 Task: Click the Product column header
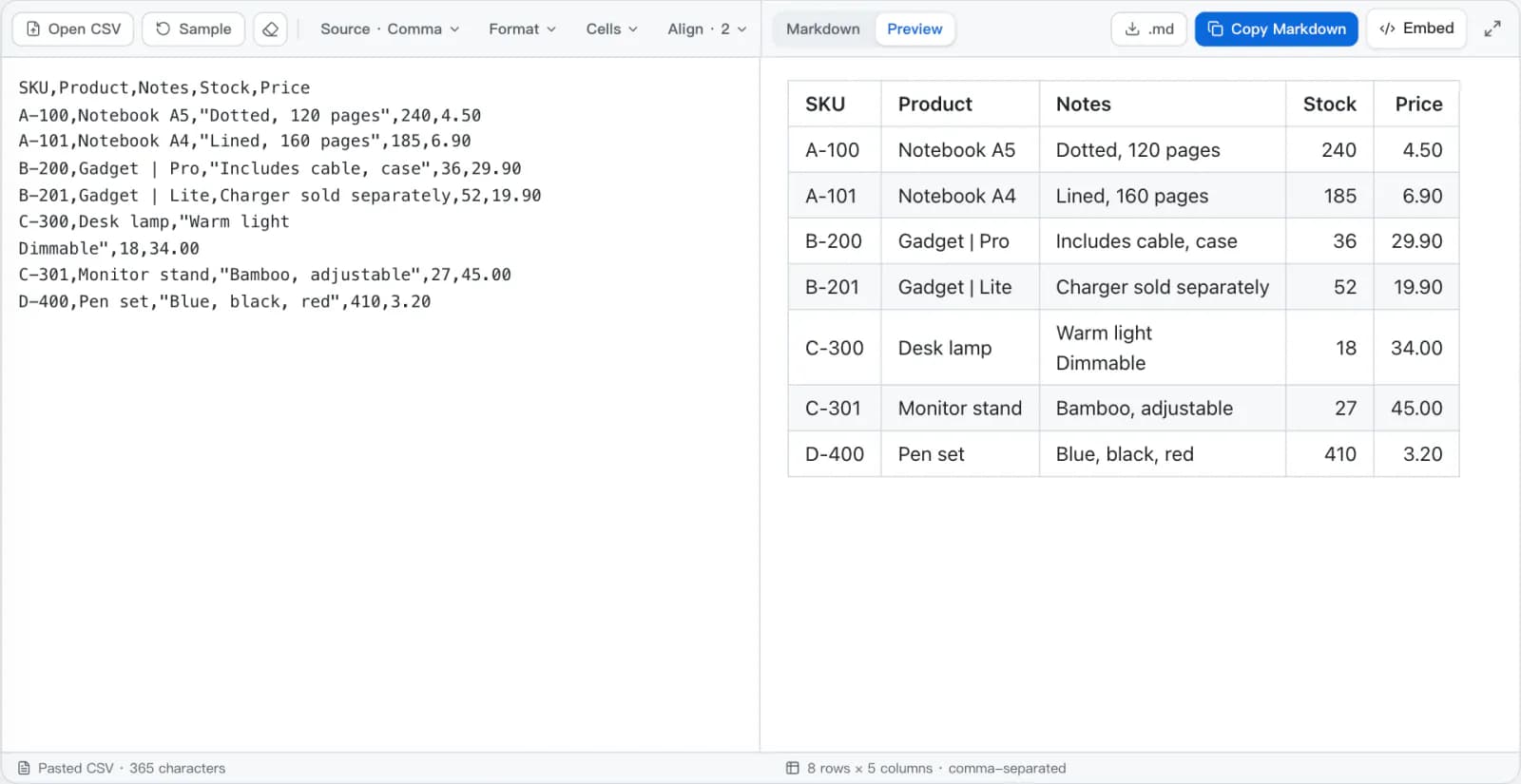point(960,105)
